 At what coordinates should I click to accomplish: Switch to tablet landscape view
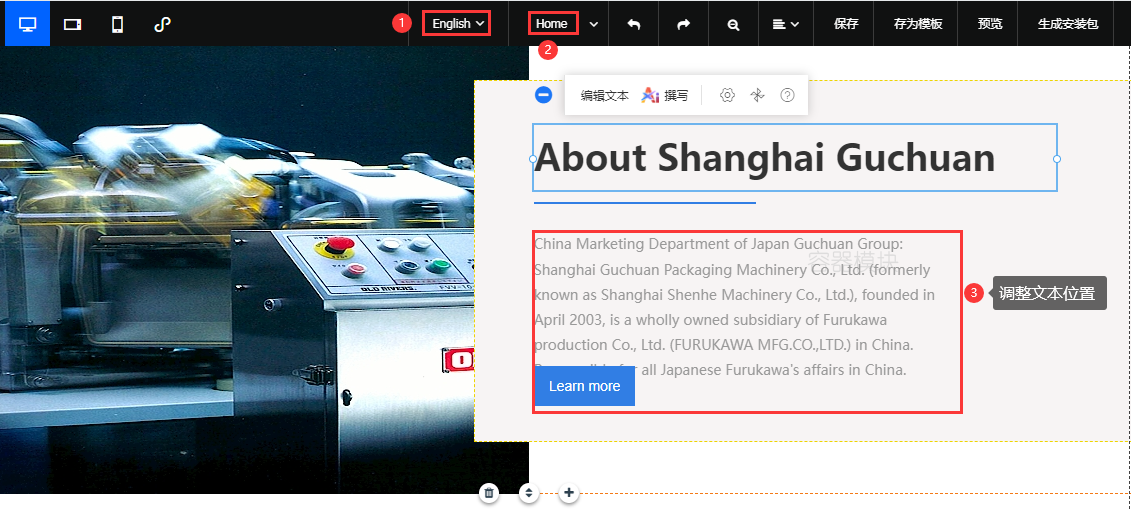click(x=72, y=25)
